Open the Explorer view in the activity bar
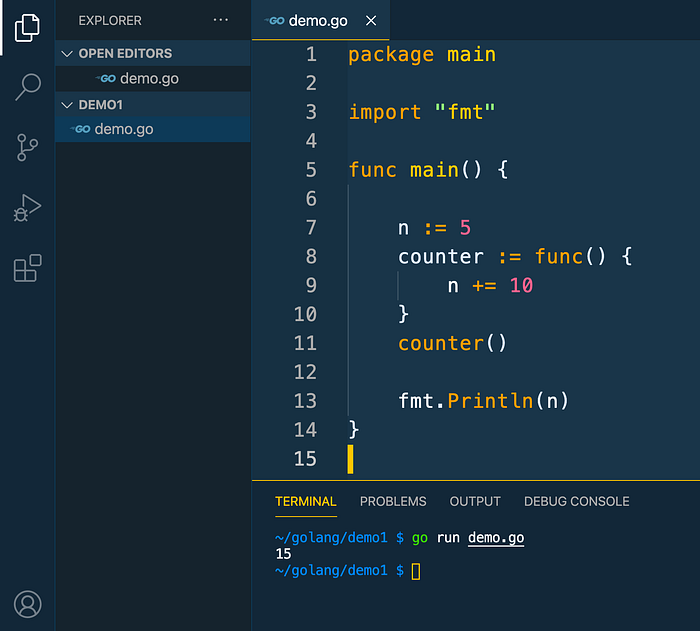Image resolution: width=700 pixels, height=631 pixels. point(27,28)
